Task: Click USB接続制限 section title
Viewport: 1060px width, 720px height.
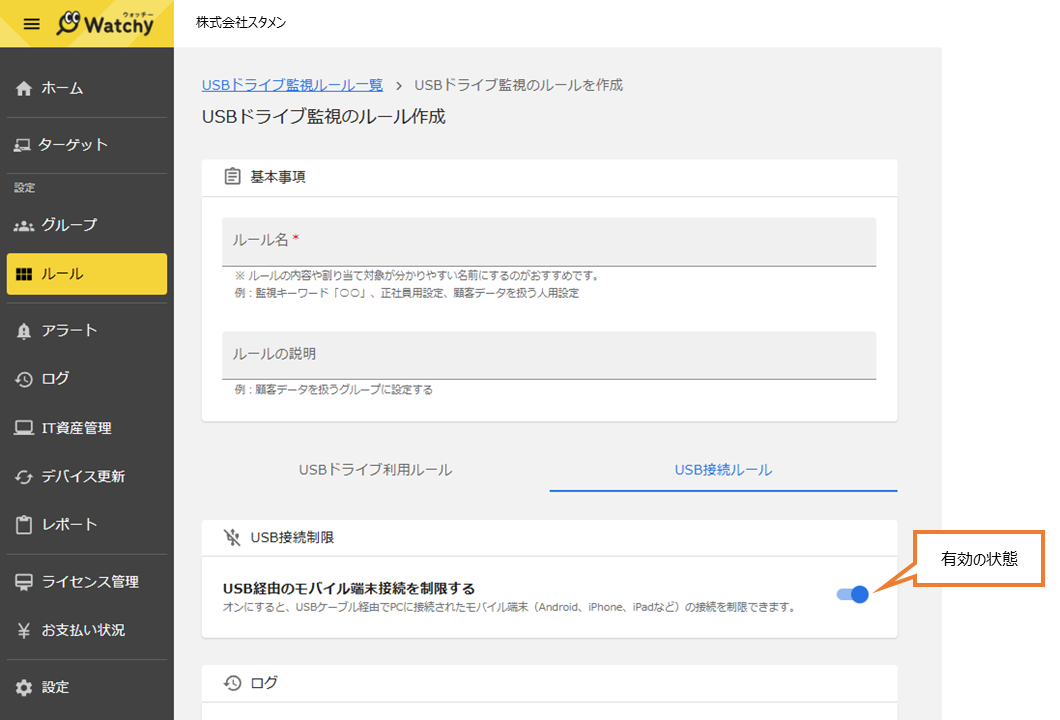Action: (292, 537)
